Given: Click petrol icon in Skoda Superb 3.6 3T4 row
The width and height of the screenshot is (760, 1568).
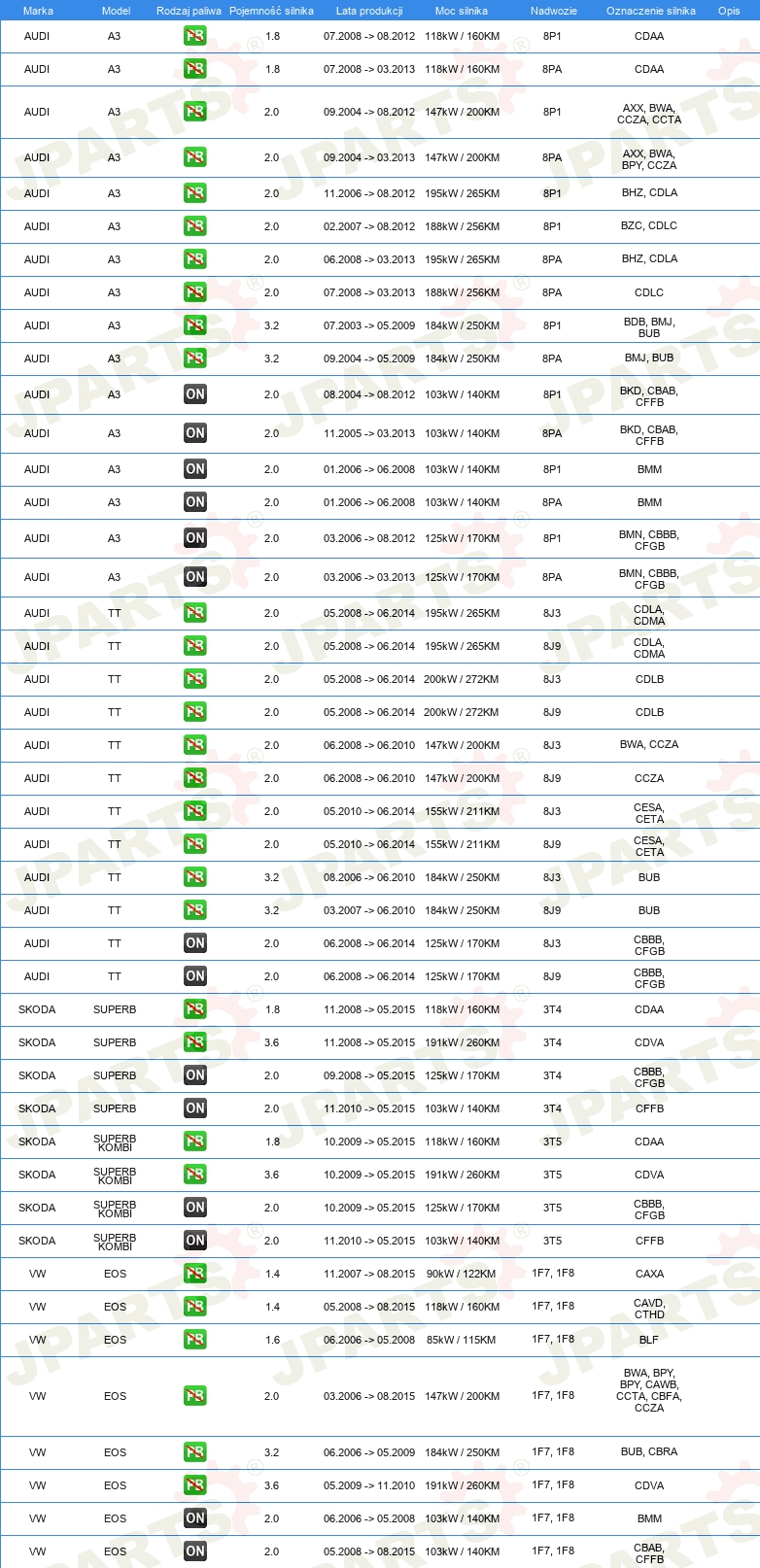Looking at the screenshot, I should click(x=195, y=1042).
